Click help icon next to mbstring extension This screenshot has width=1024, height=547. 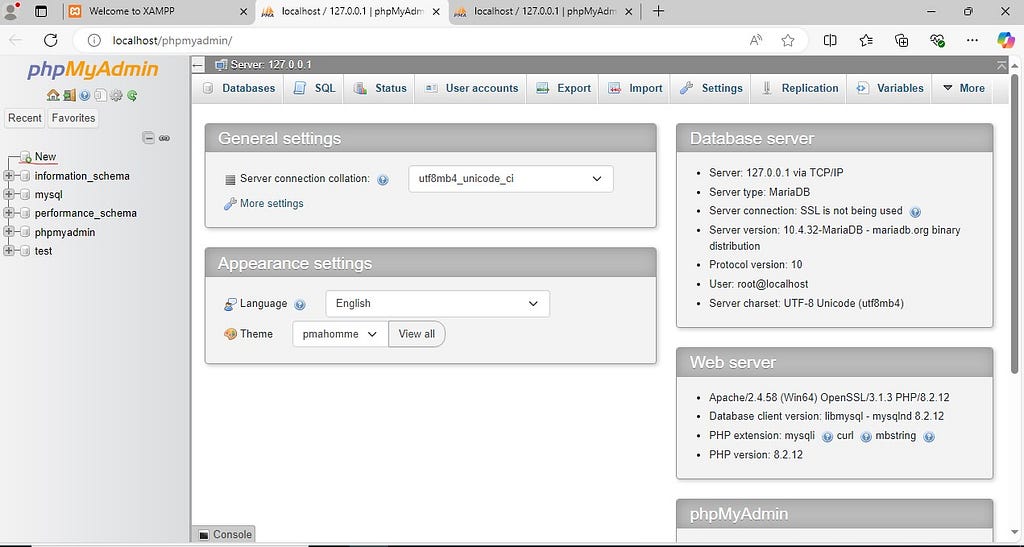(x=929, y=437)
